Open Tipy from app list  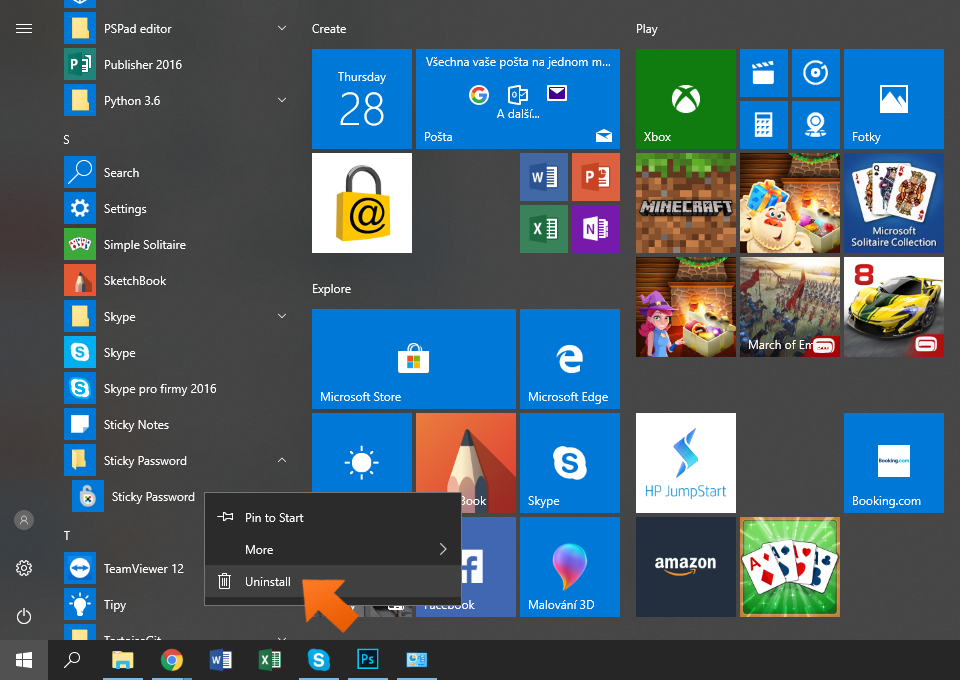coord(133,605)
